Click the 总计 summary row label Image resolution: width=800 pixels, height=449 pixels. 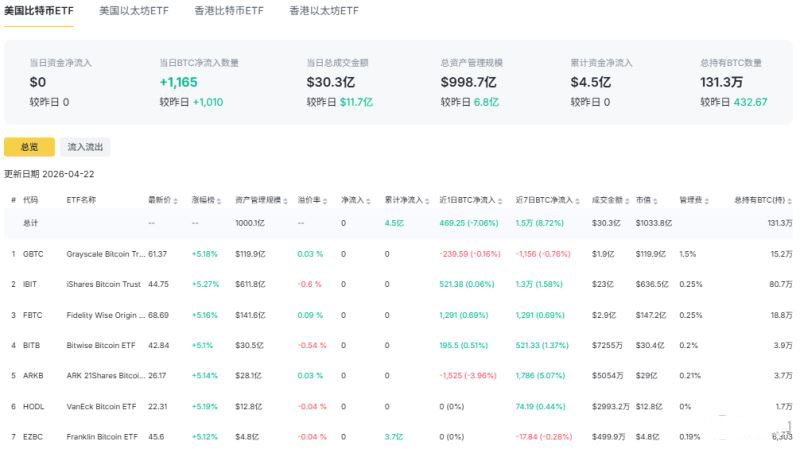31,223
